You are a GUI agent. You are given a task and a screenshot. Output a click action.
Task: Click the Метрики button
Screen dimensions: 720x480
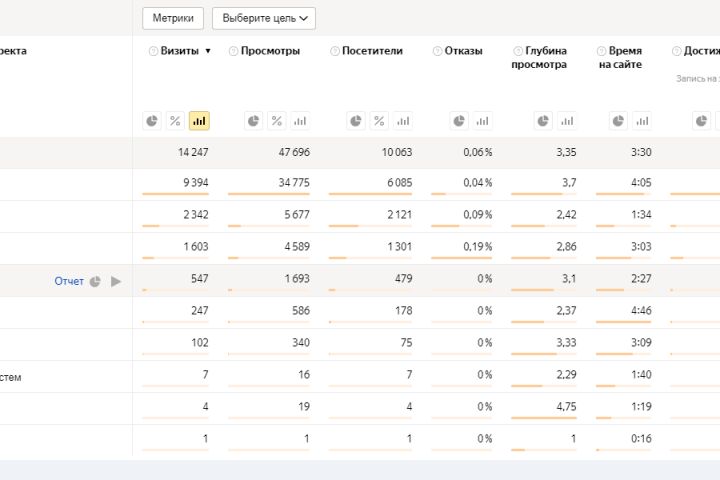173,18
